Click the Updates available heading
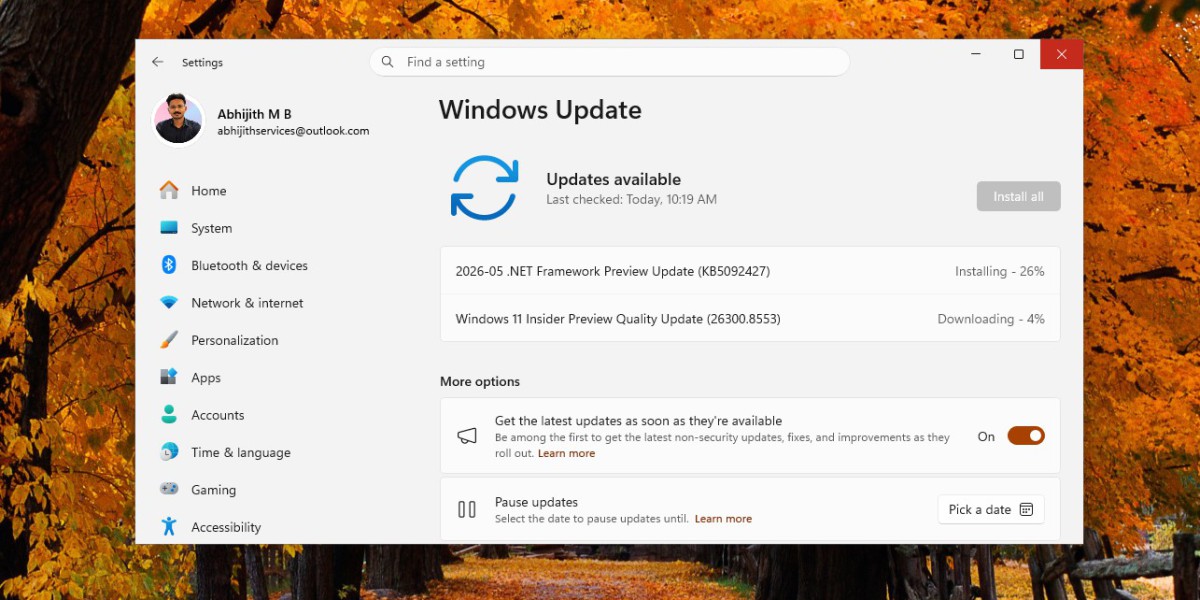The height and width of the screenshot is (600, 1200). point(613,180)
